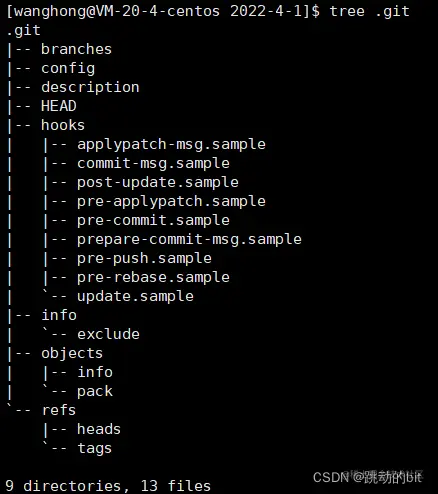Click the 'tree .git' command text

pos(369,12)
